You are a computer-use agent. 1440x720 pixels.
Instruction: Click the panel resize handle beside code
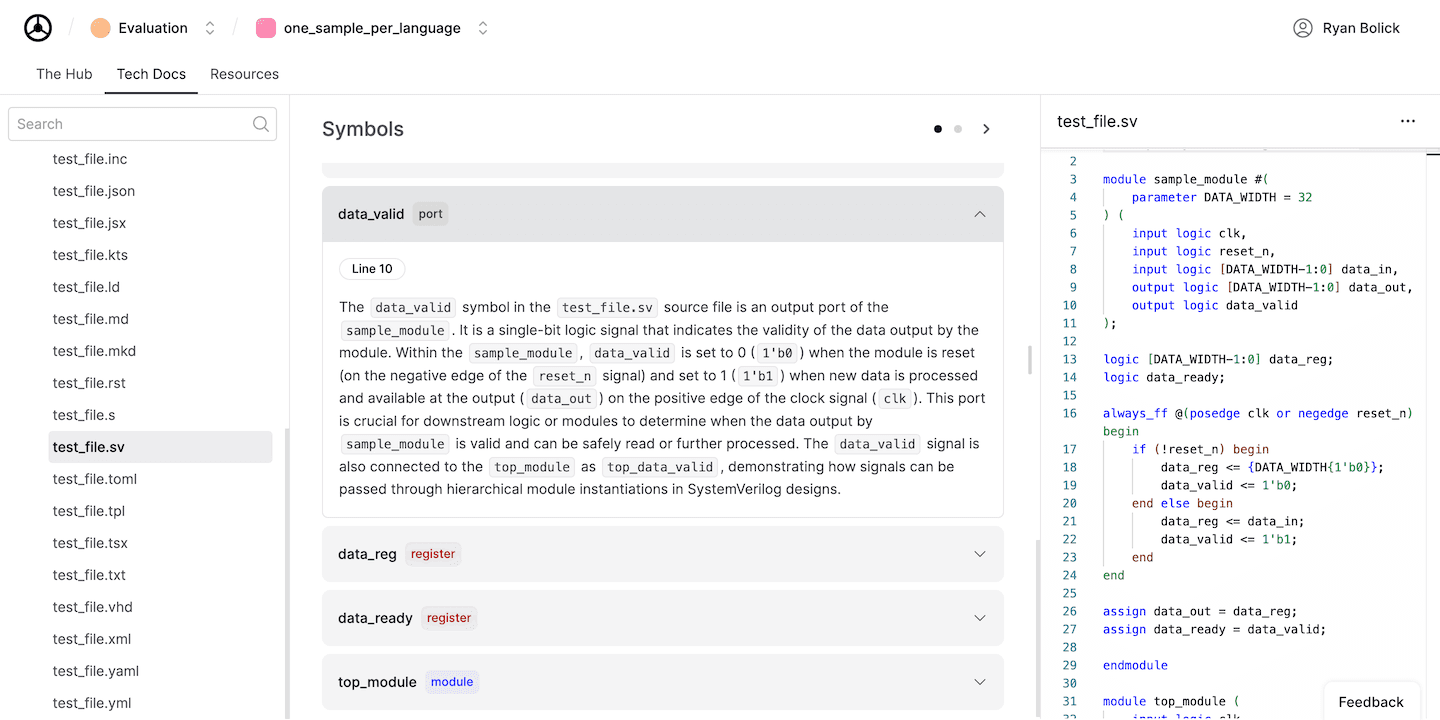[1030, 360]
